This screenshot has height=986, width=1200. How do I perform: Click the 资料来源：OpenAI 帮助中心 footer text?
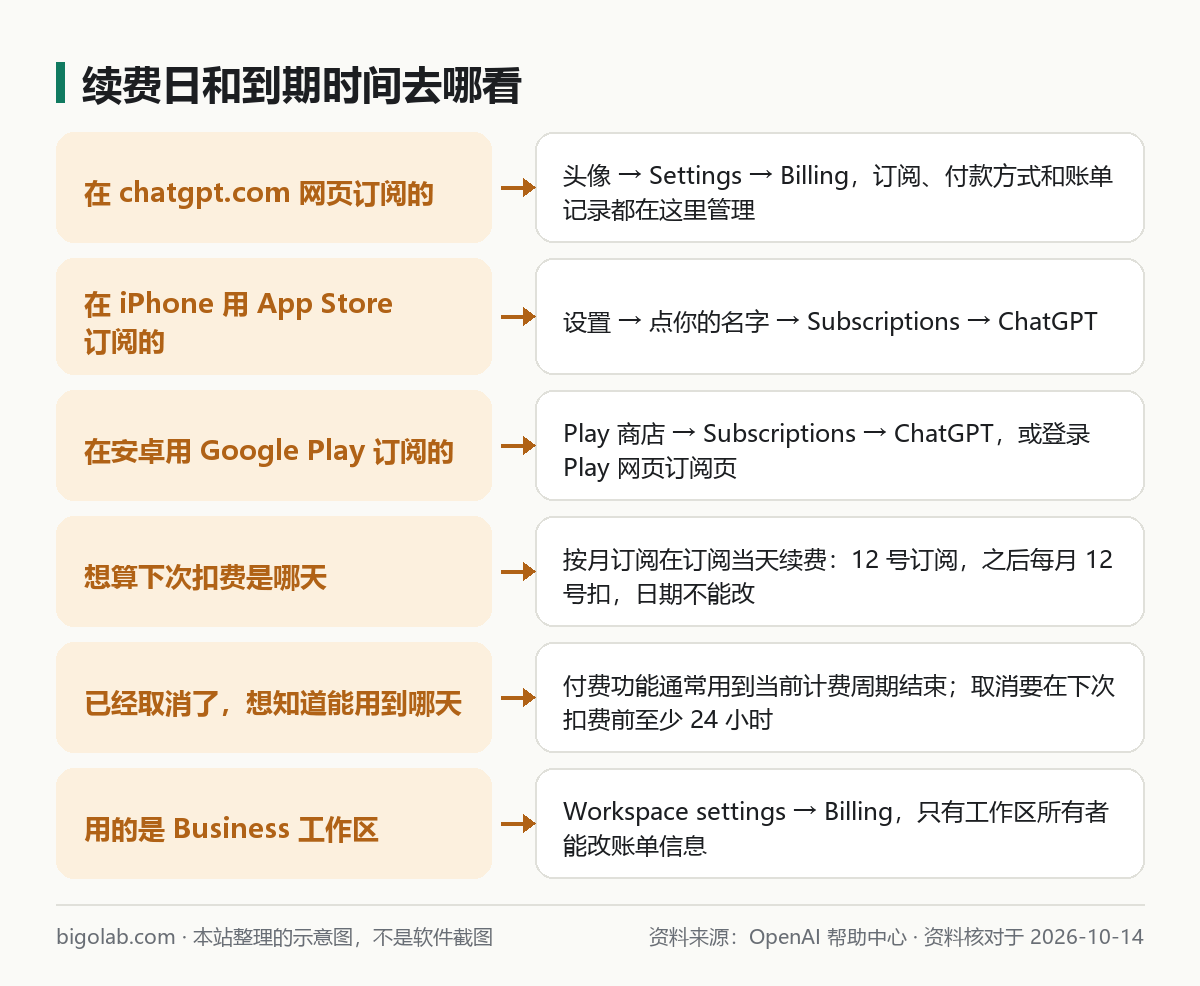(777, 937)
